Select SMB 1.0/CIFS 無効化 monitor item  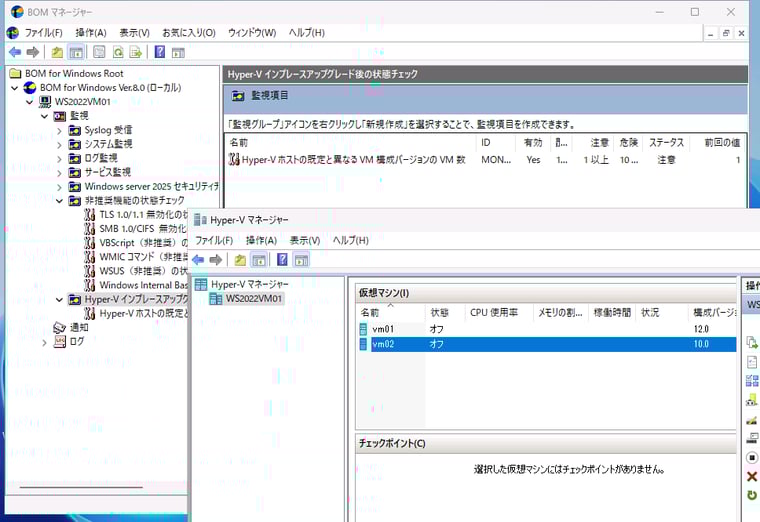click(143, 229)
